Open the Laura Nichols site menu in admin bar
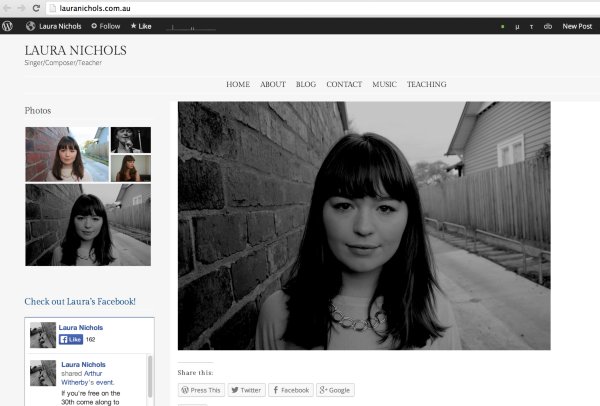The image size is (600, 406). tap(54, 26)
